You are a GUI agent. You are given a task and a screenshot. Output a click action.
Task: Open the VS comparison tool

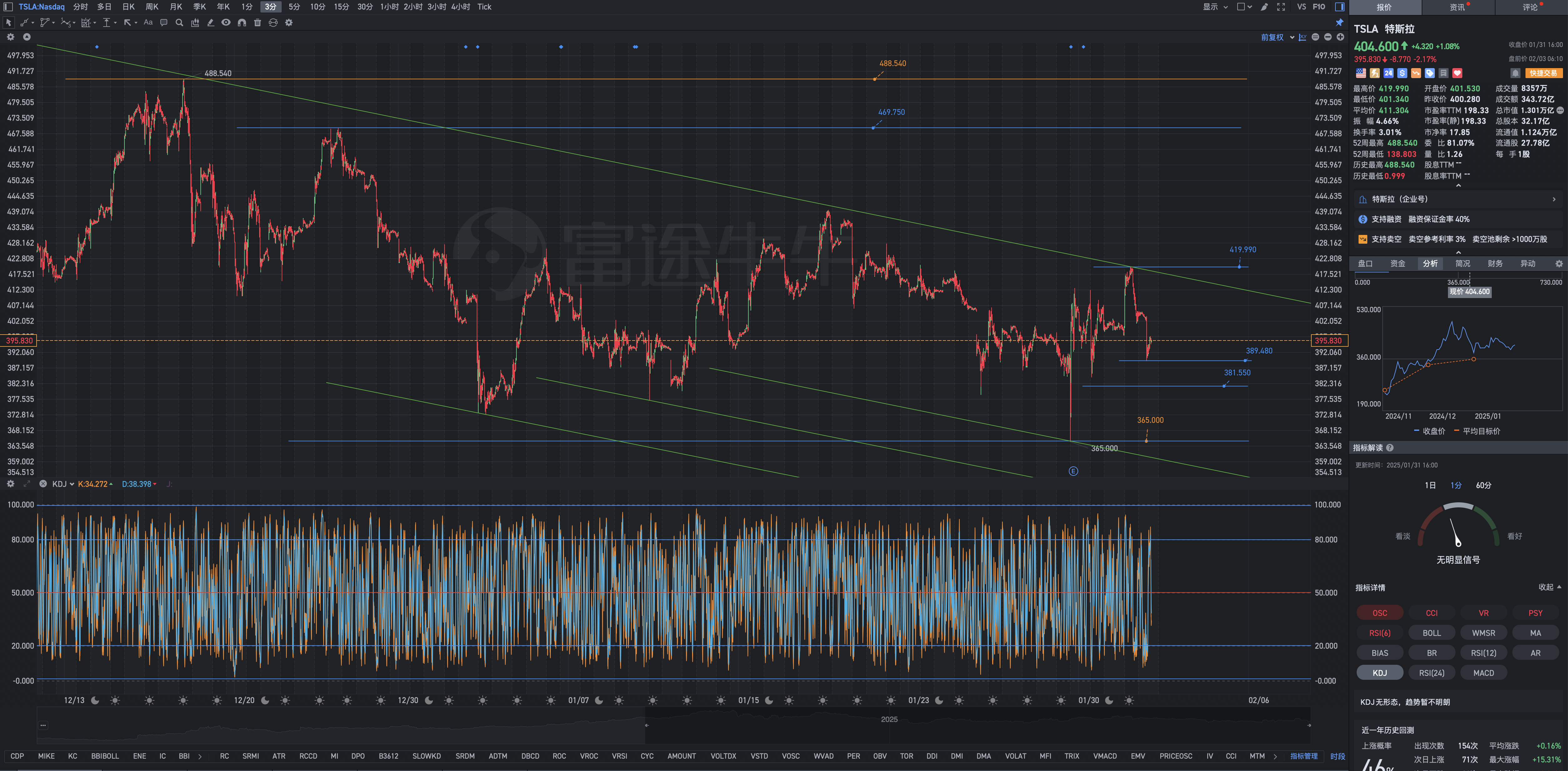pos(1301,7)
